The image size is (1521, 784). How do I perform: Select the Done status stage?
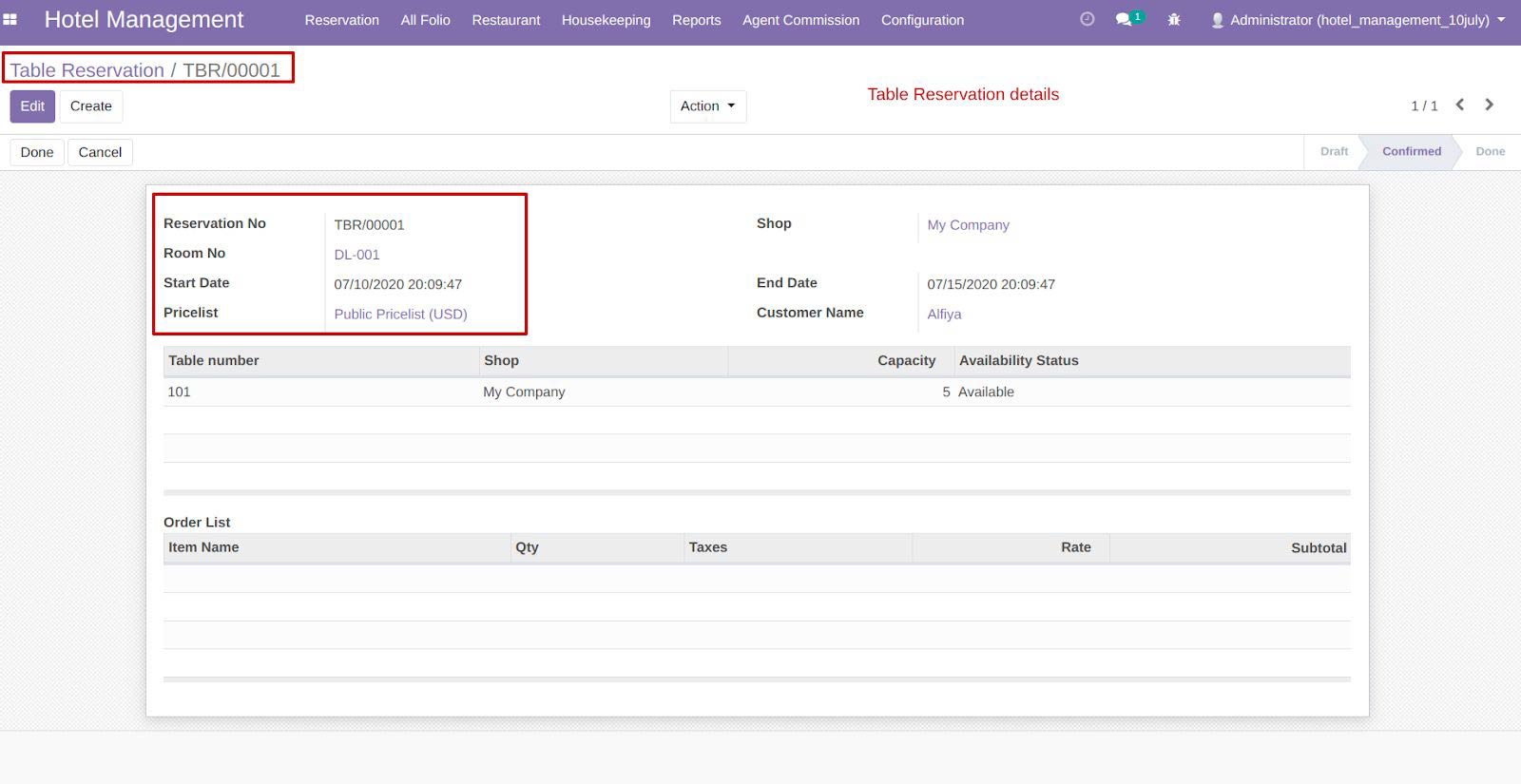pyautogui.click(x=1490, y=151)
